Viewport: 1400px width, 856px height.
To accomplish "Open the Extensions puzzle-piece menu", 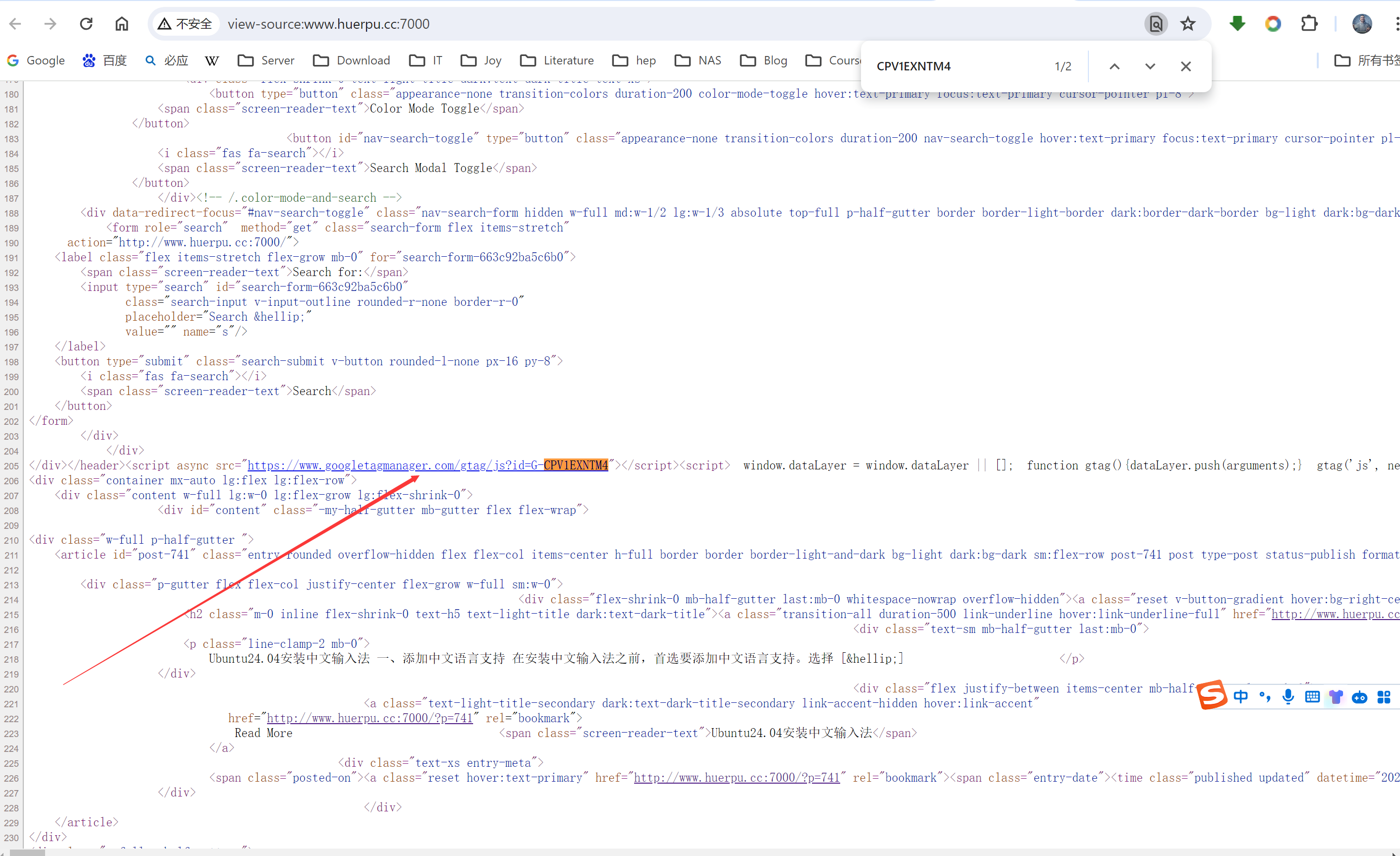I will click(1309, 24).
